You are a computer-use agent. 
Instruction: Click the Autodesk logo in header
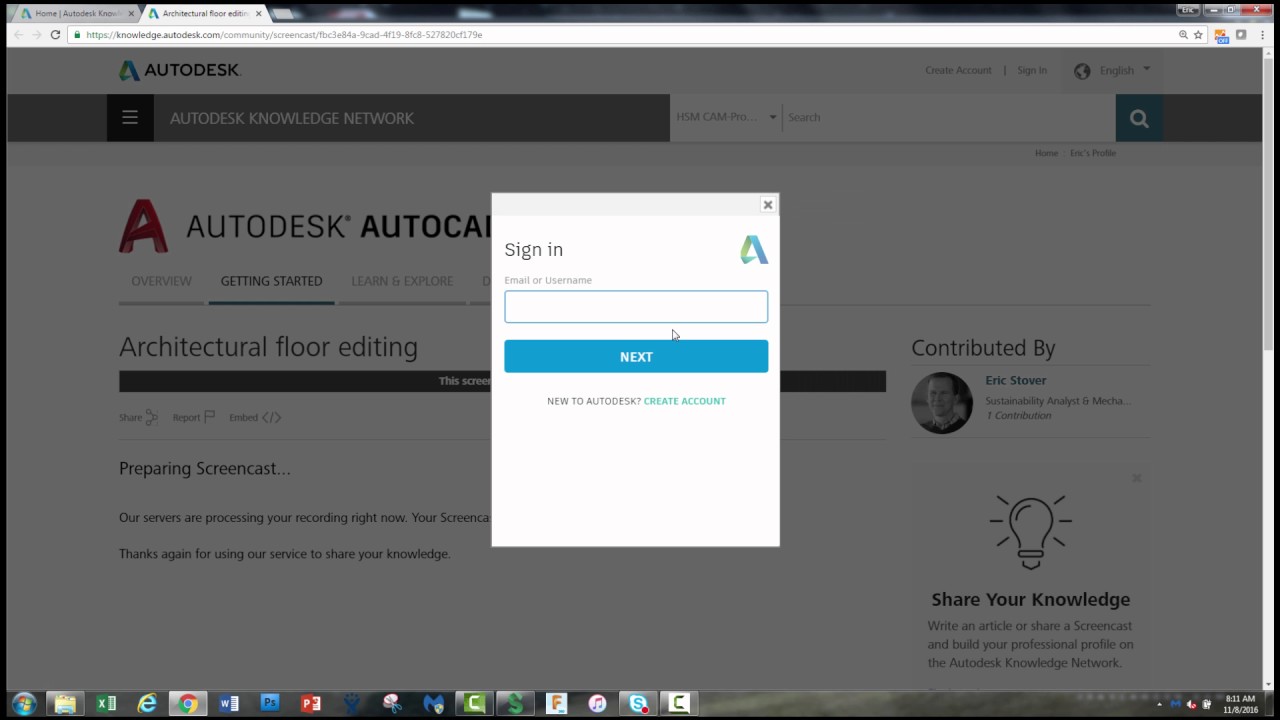point(180,70)
